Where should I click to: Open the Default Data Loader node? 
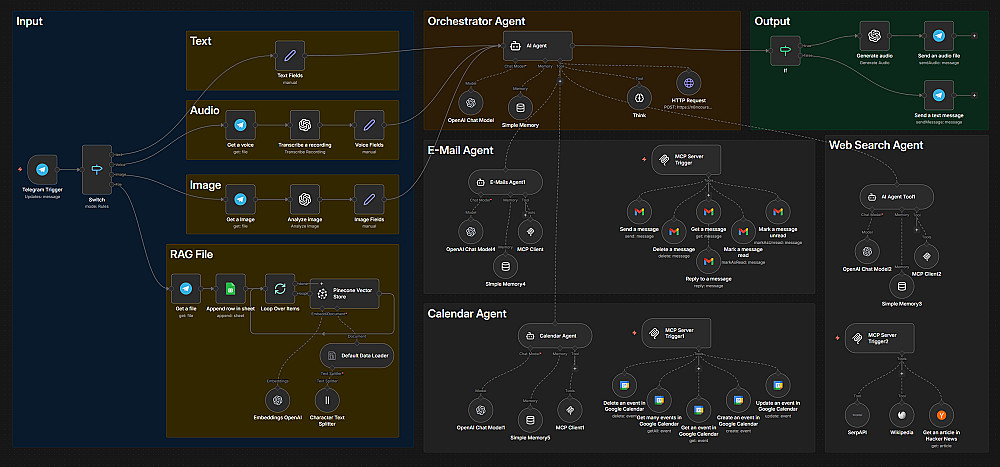pyautogui.click(x=357, y=355)
